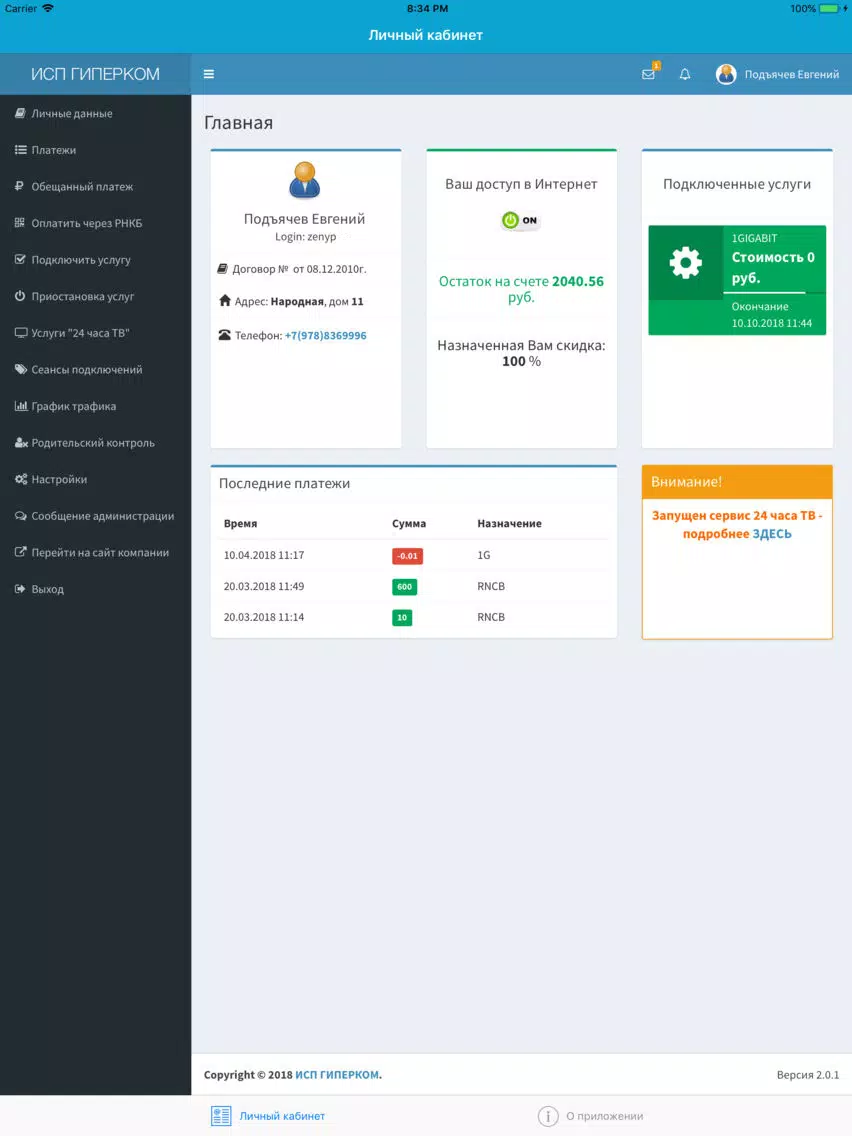
Task: Click ИСП ГИПЕРКОМ logo header
Action: pos(95,74)
